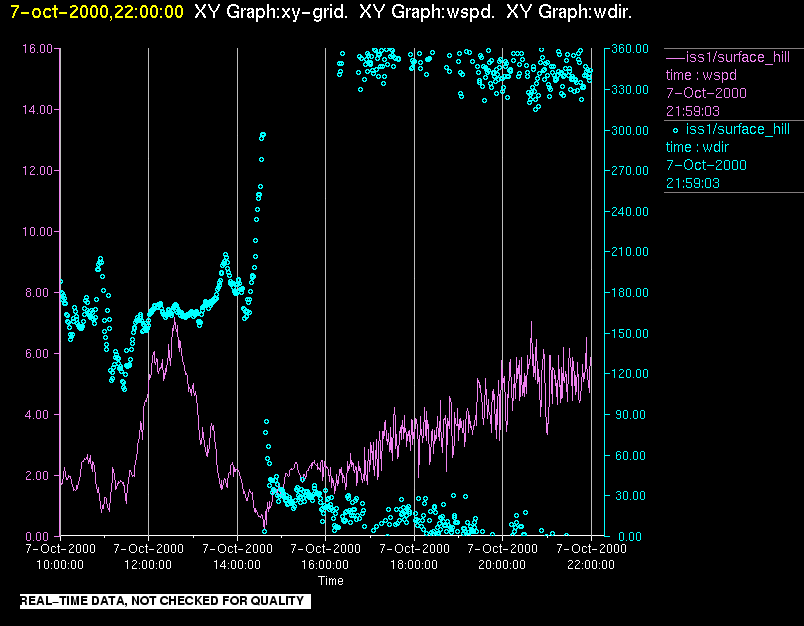Click left axis label 14.00
The height and width of the screenshot is (626, 804).
click(x=37, y=110)
